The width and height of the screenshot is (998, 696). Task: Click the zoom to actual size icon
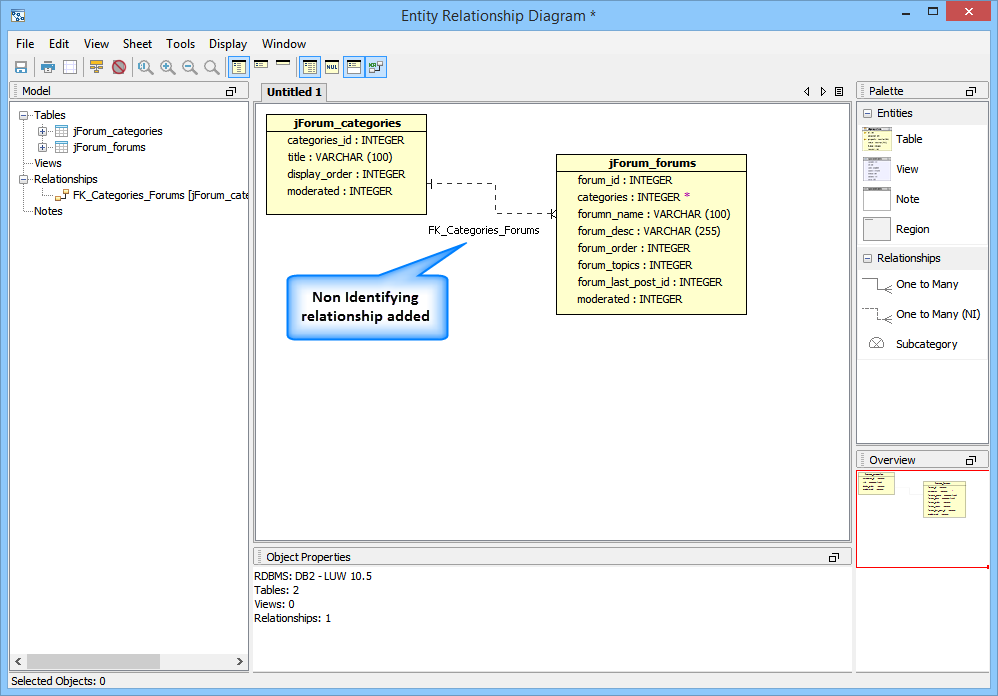146,67
